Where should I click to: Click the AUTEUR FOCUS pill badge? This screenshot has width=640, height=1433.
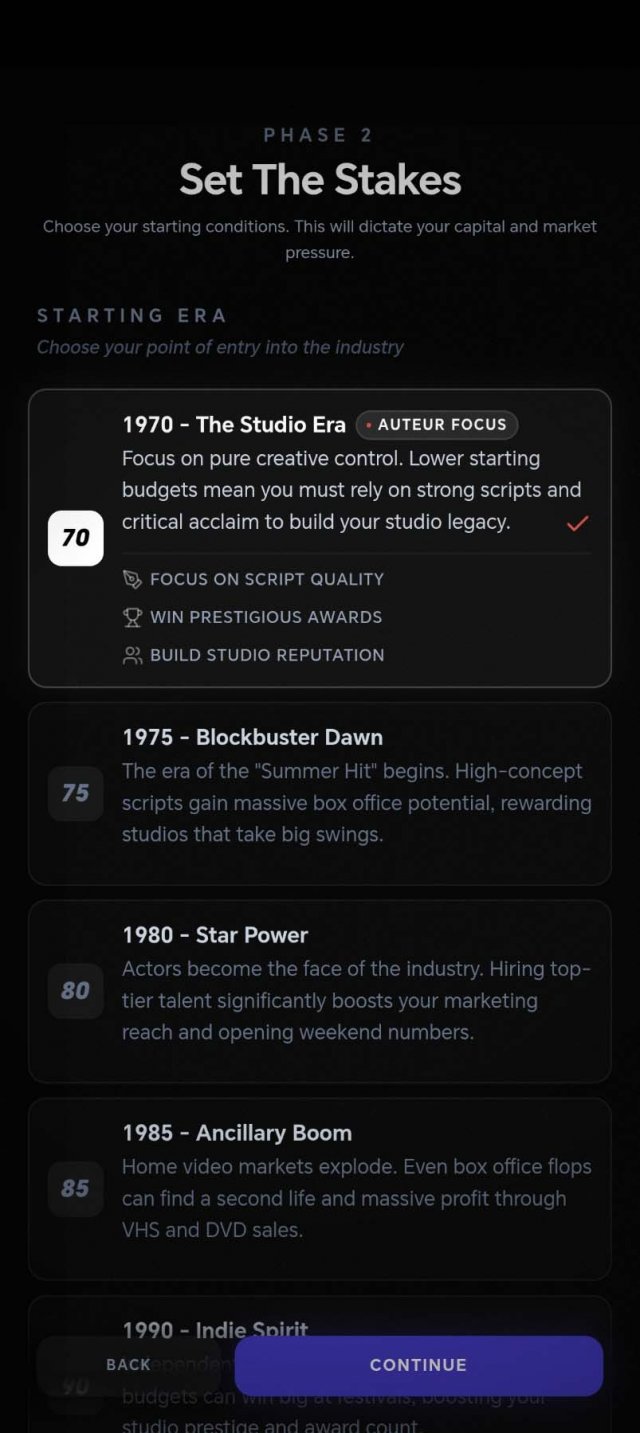[437, 424]
